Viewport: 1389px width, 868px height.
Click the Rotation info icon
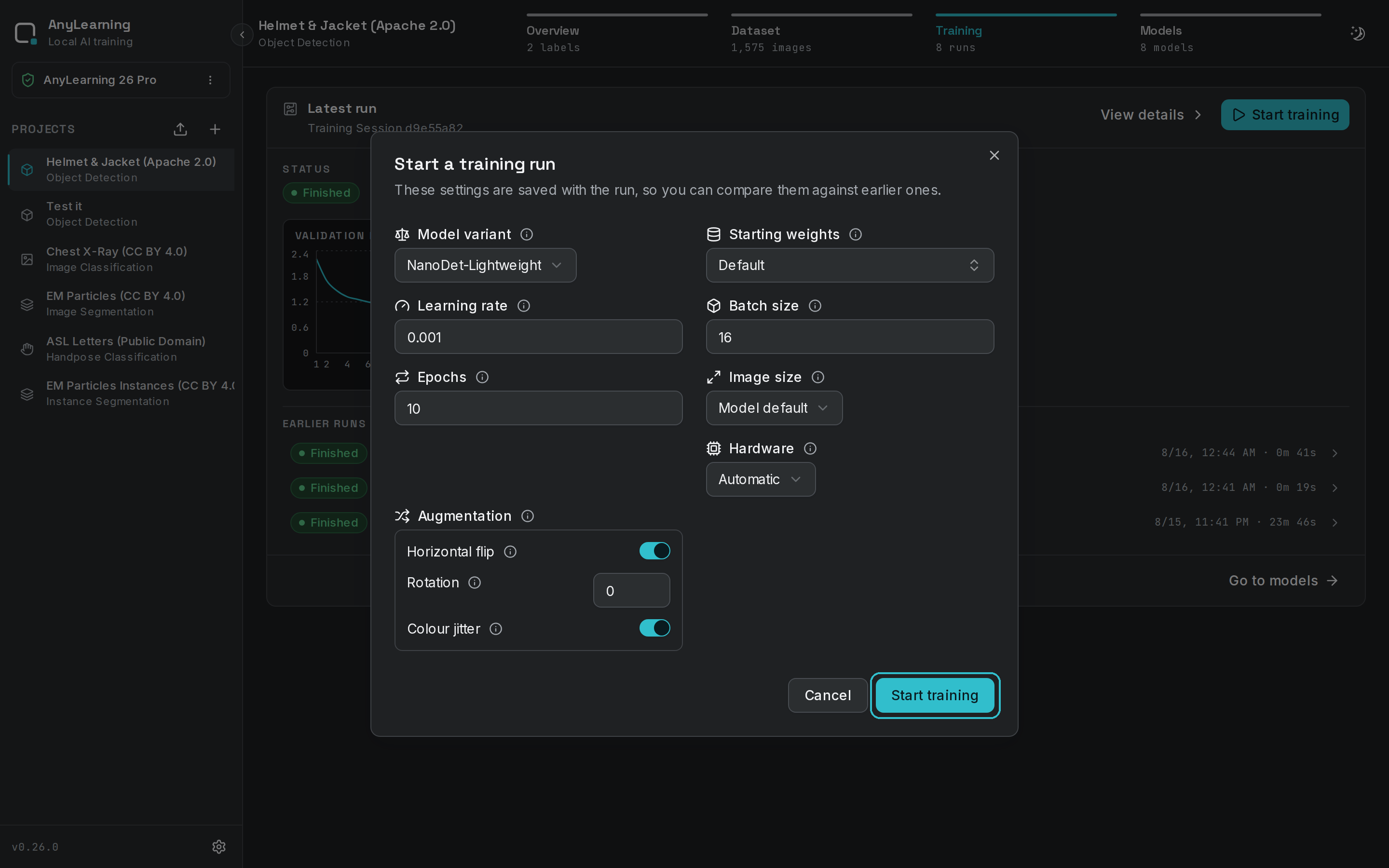(x=475, y=583)
